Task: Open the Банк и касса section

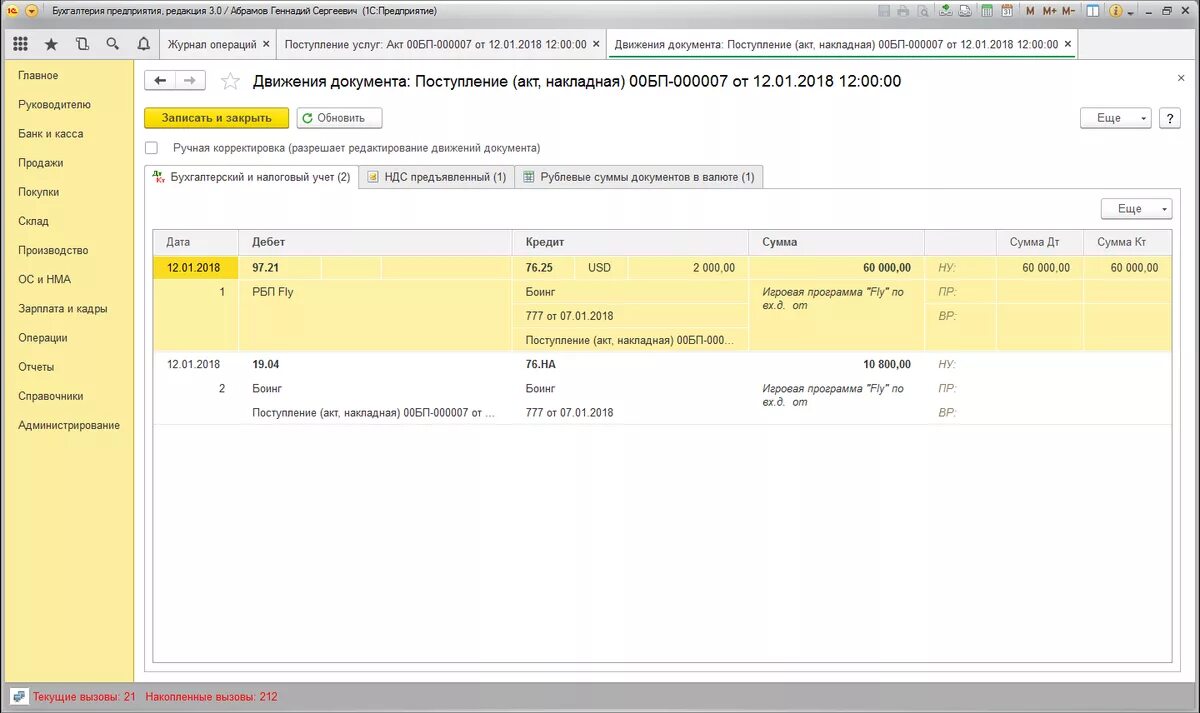Action: point(50,133)
